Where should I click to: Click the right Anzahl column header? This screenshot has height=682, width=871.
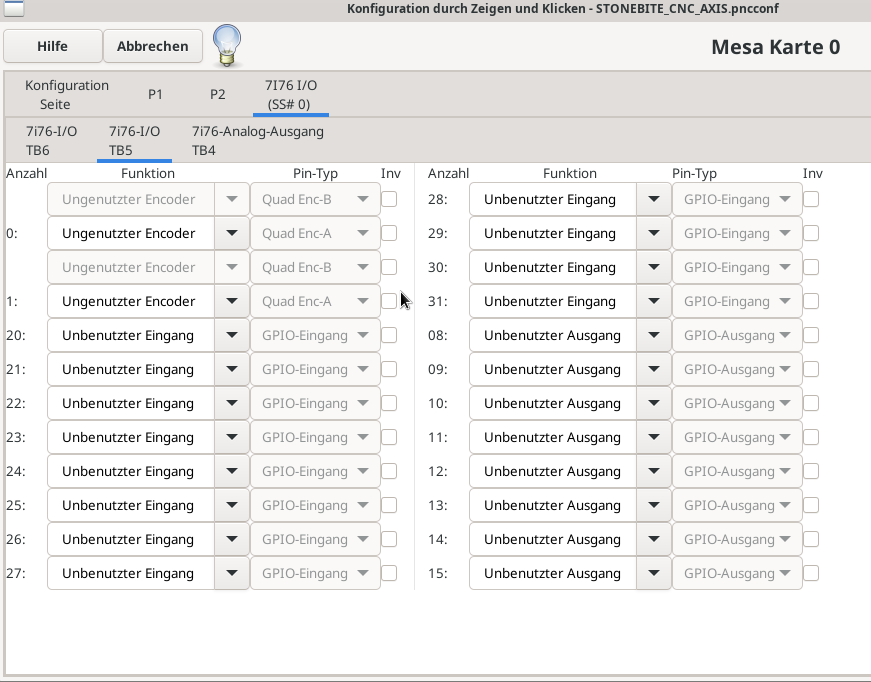(448, 173)
